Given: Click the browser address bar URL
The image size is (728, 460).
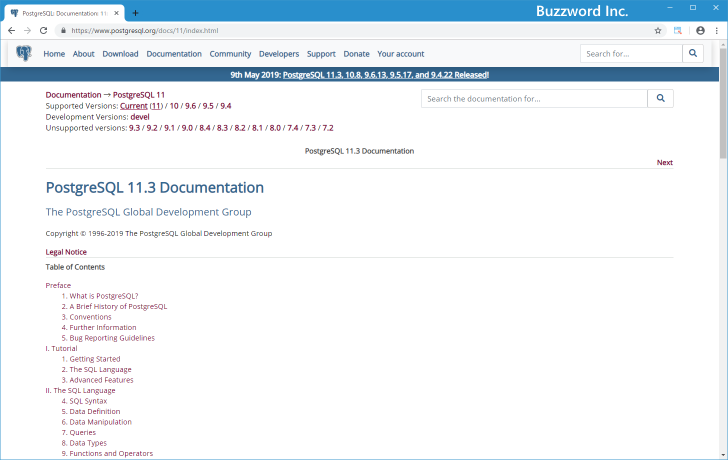Looking at the screenshot, I should [x=145, y=31].
